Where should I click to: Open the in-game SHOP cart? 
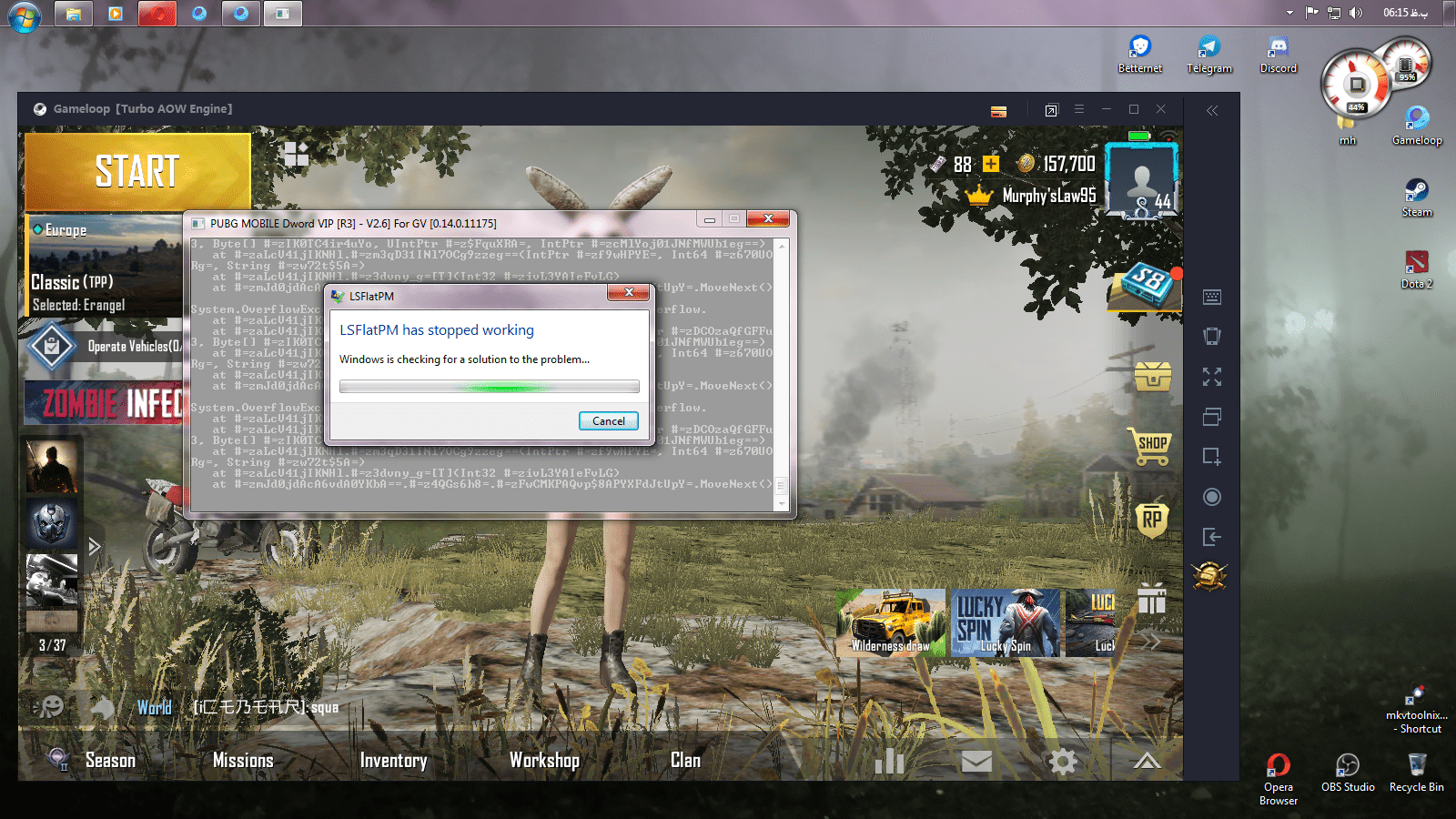pos(1150,446)
